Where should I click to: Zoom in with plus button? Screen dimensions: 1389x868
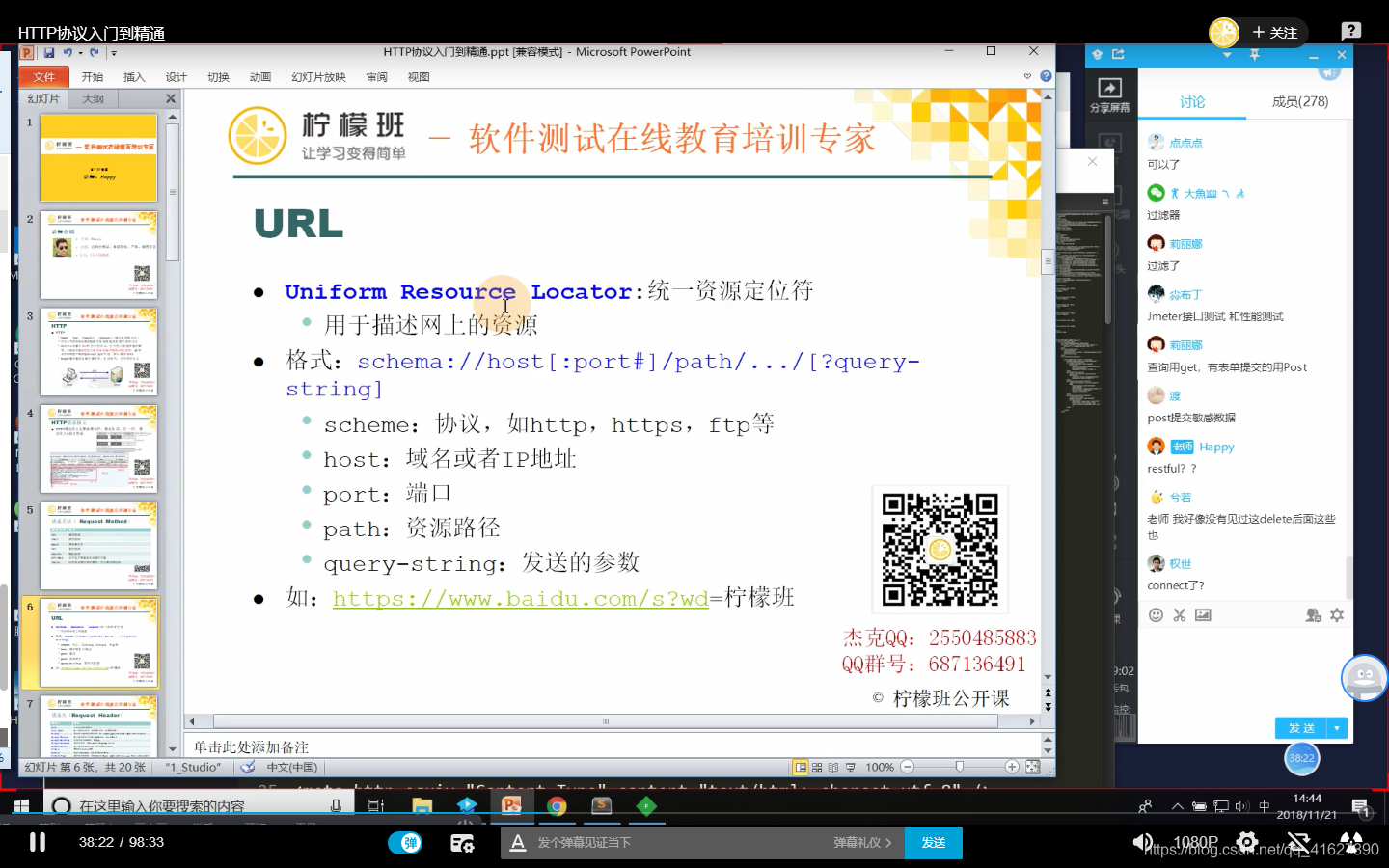[x=1012, y=767]
